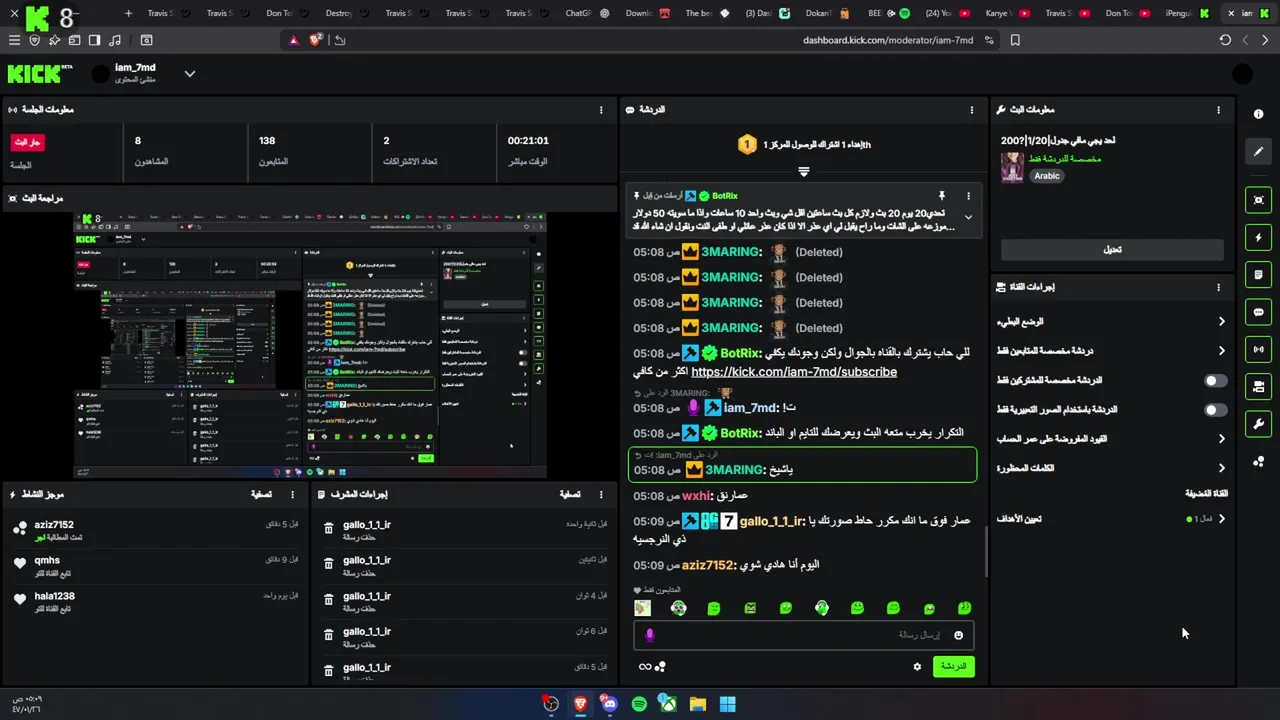The image size is (1280, 720).
Task: Toggle emotes-only chat switch
Action: click(x=1215, y=410)
